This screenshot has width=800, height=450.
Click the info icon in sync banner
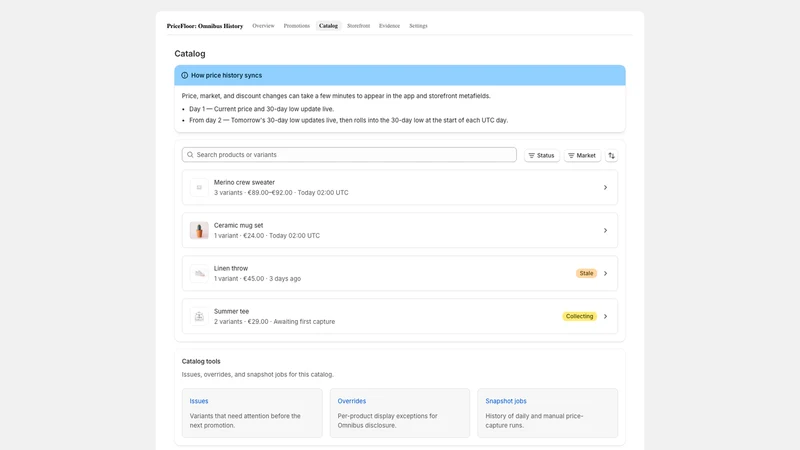(x=185, y=76)
